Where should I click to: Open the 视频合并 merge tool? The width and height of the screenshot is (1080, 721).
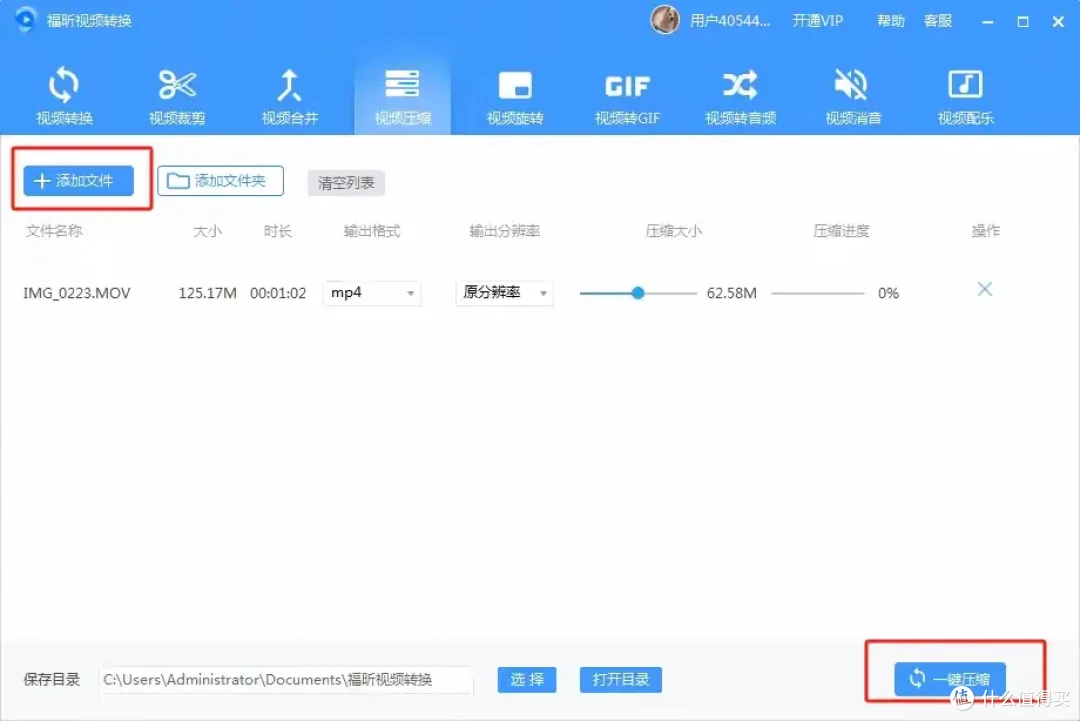tap(289, 96)
